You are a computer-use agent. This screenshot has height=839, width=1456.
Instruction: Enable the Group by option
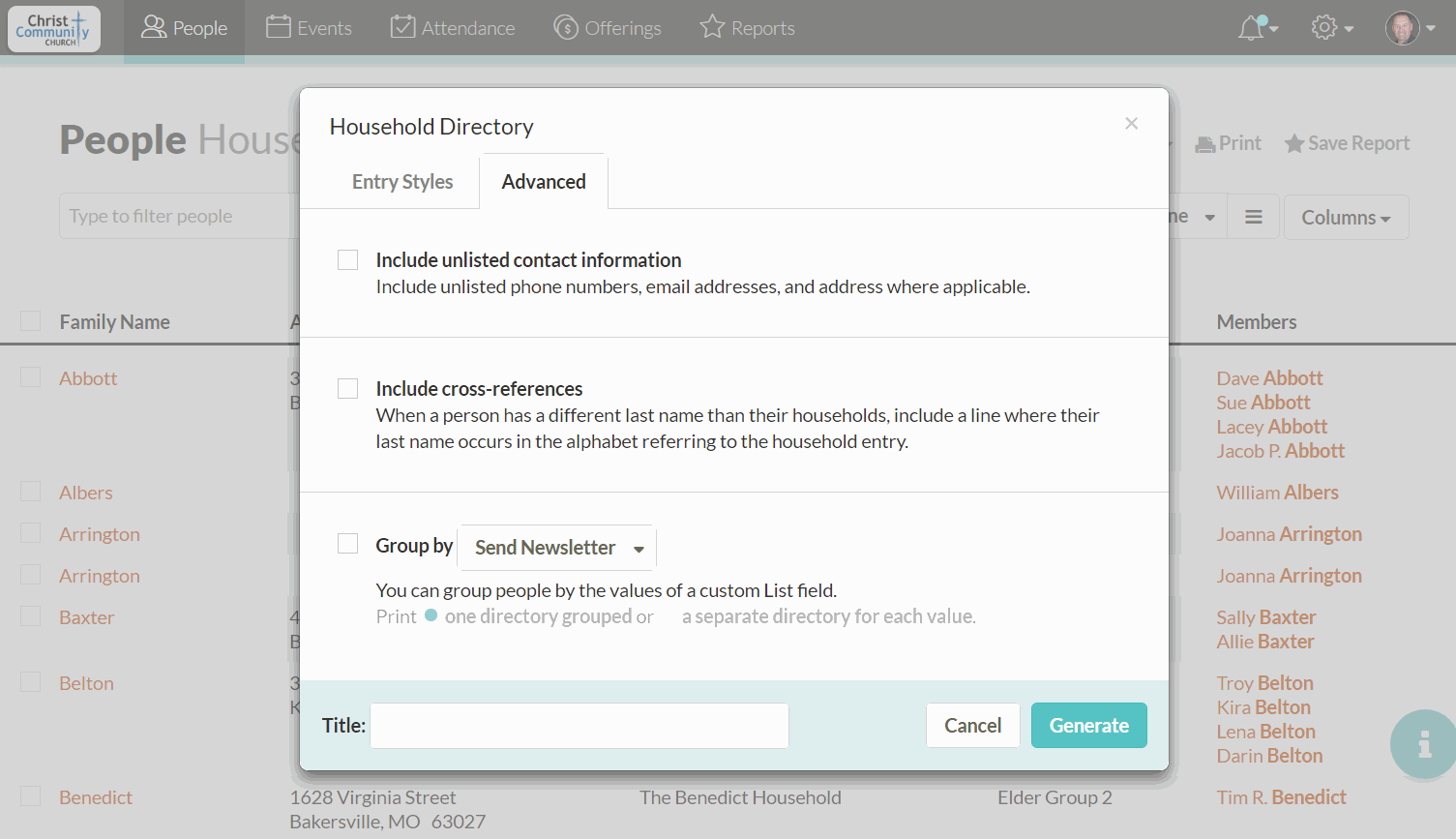(347, 543)
